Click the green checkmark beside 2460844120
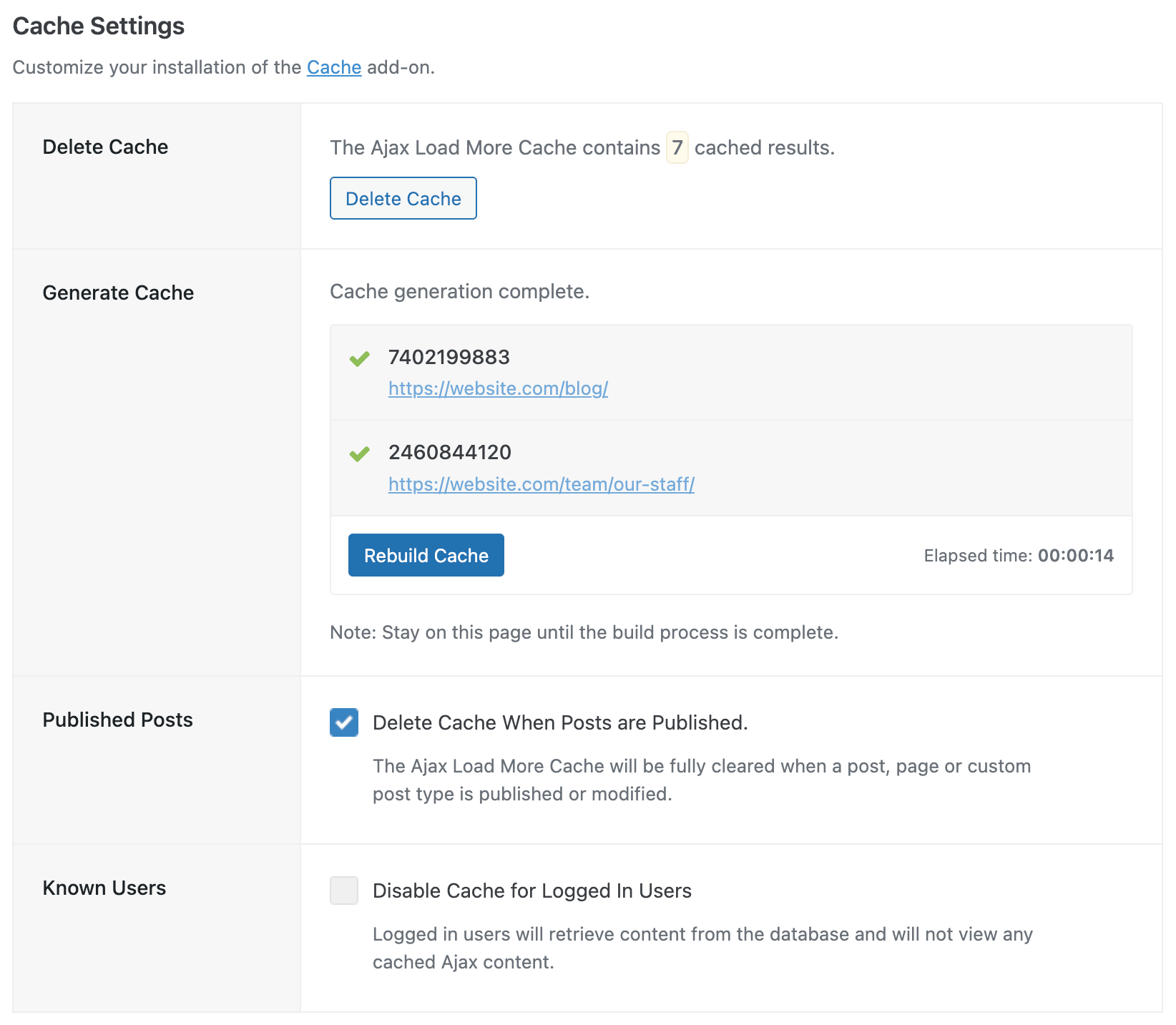 tap(359, 453)
